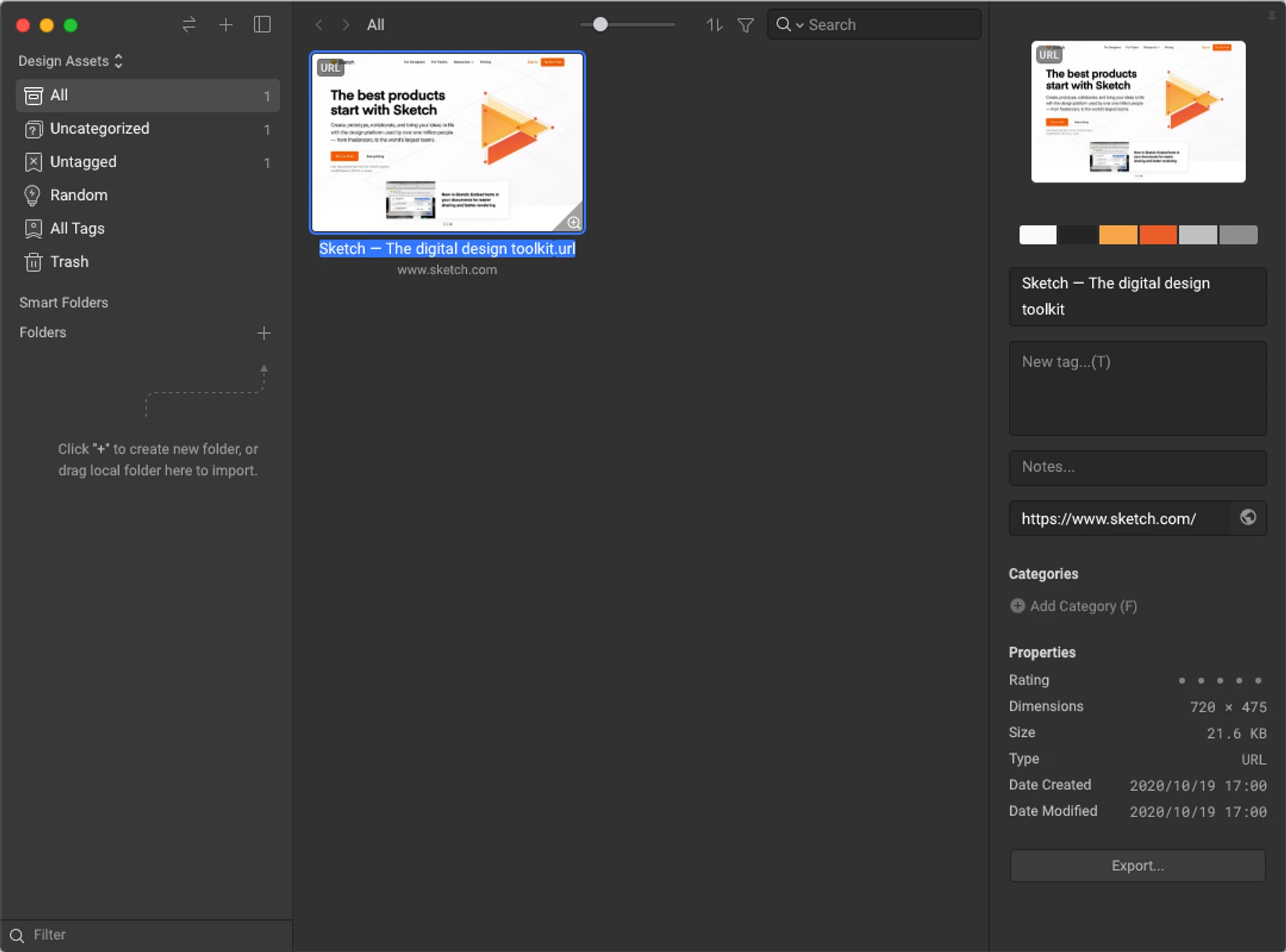
Task: Switch to the All view tab
Action: click(x=376, y=24)
